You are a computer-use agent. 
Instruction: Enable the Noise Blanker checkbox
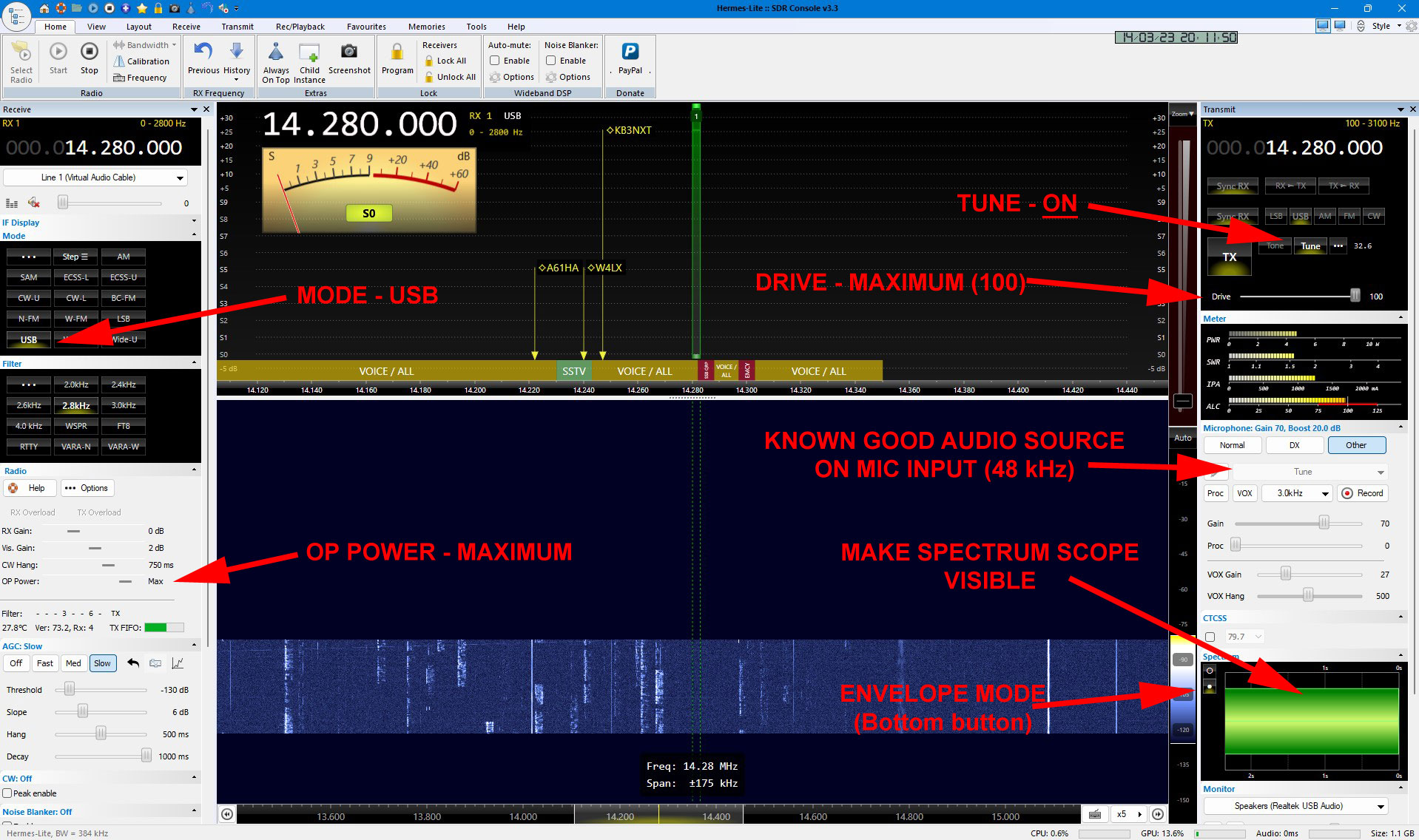551,61
